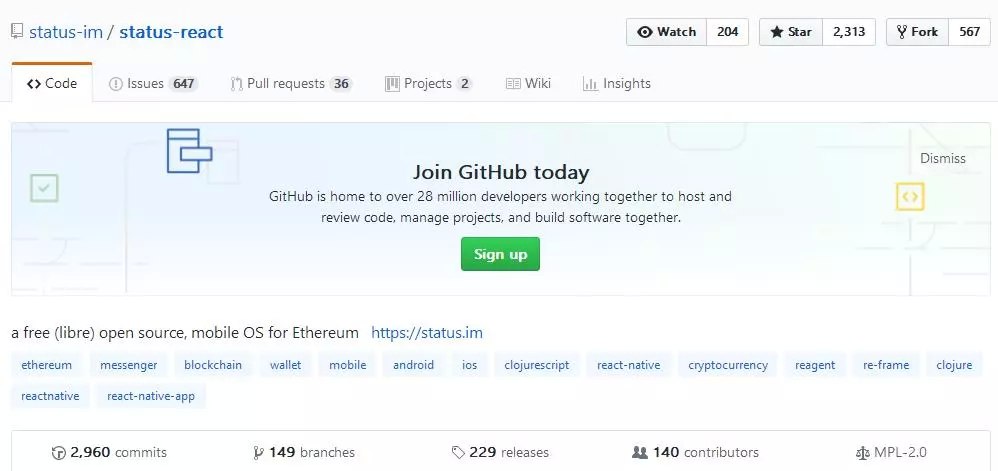998x471 pixels.
Task: Open the https://status.im link
Action: (x=426, y=333)
